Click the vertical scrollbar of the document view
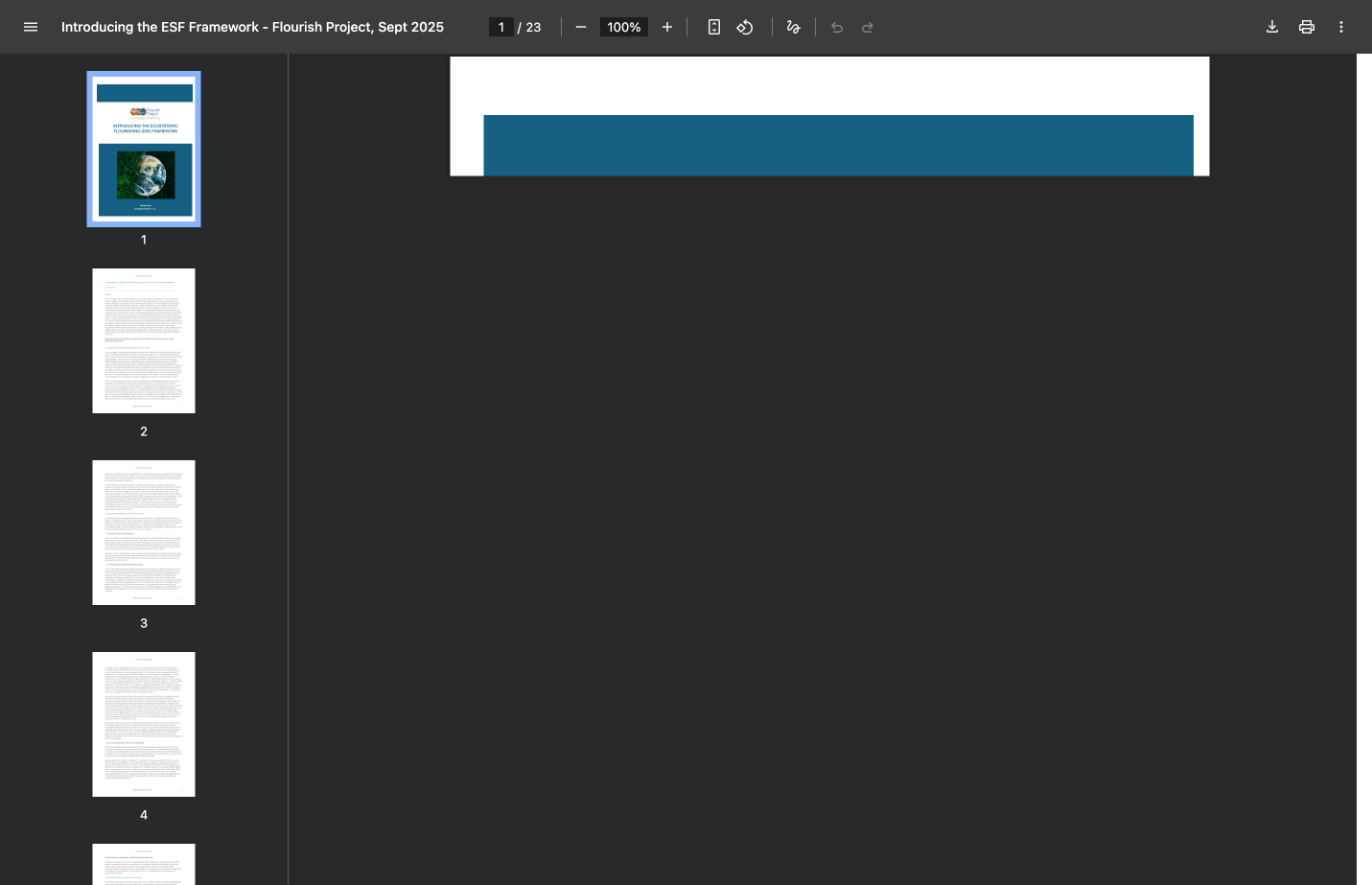 click(x=1364, y=469)
